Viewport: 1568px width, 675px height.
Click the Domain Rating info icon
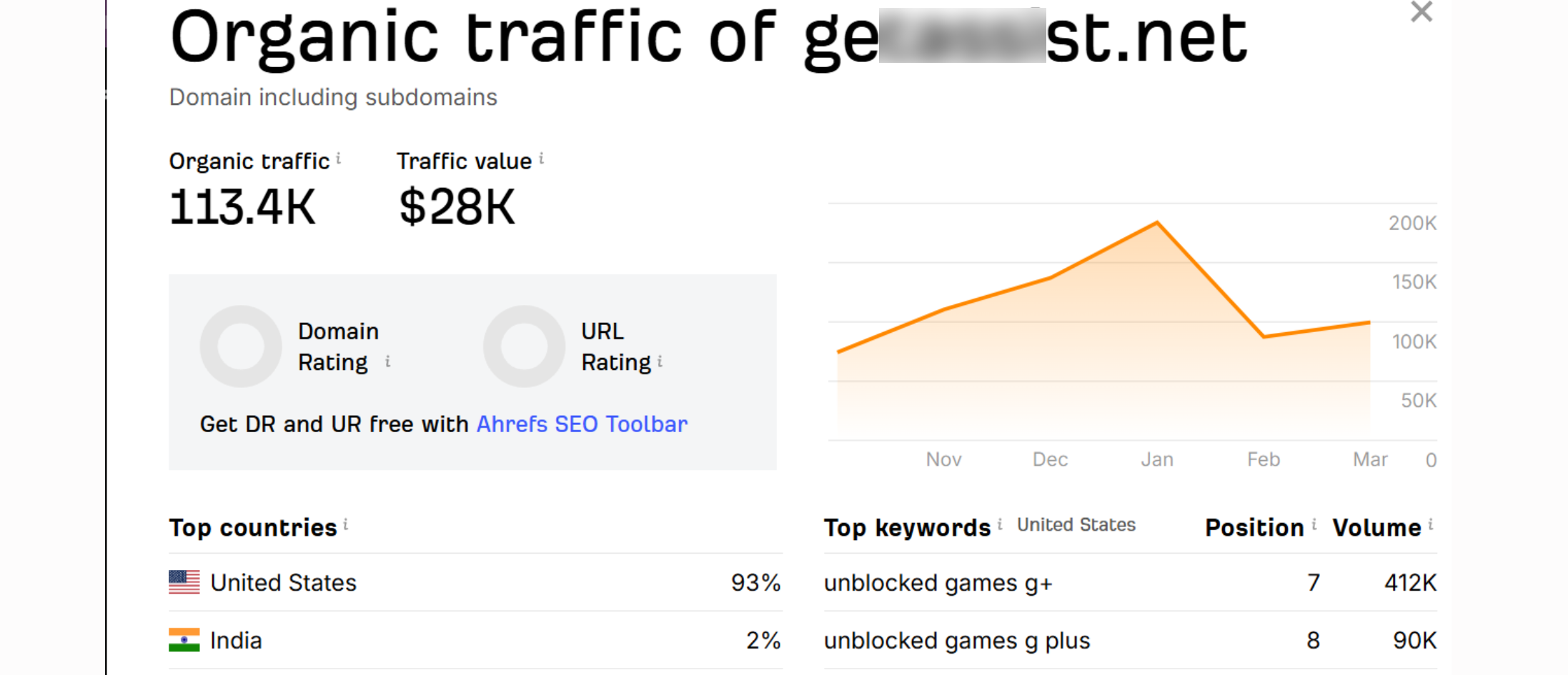click(387, 361)
